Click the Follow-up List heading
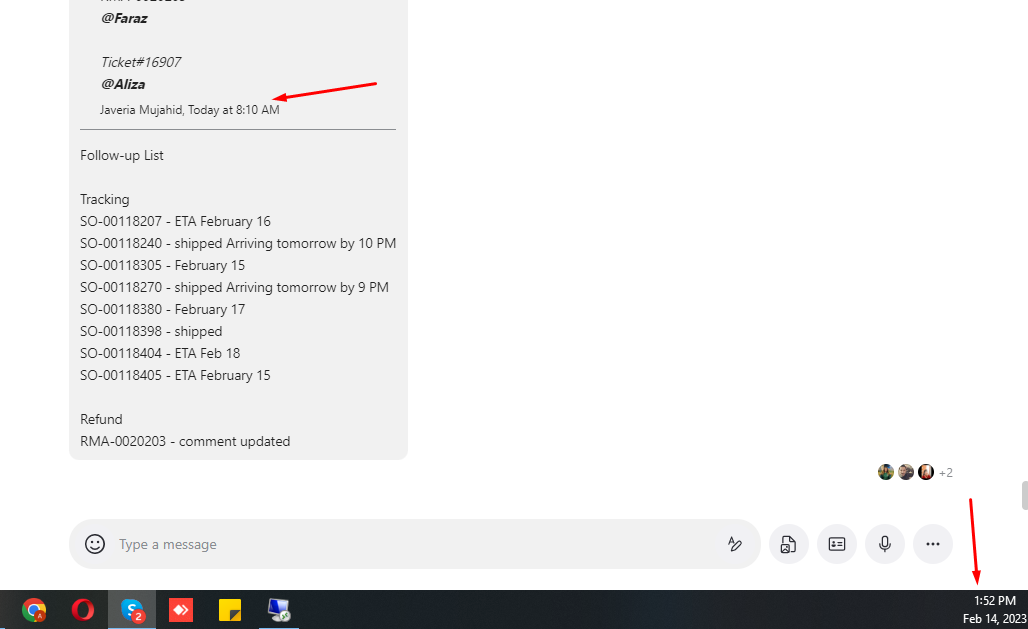Screen dimensions: 1028x629 (x=122, y=155)
